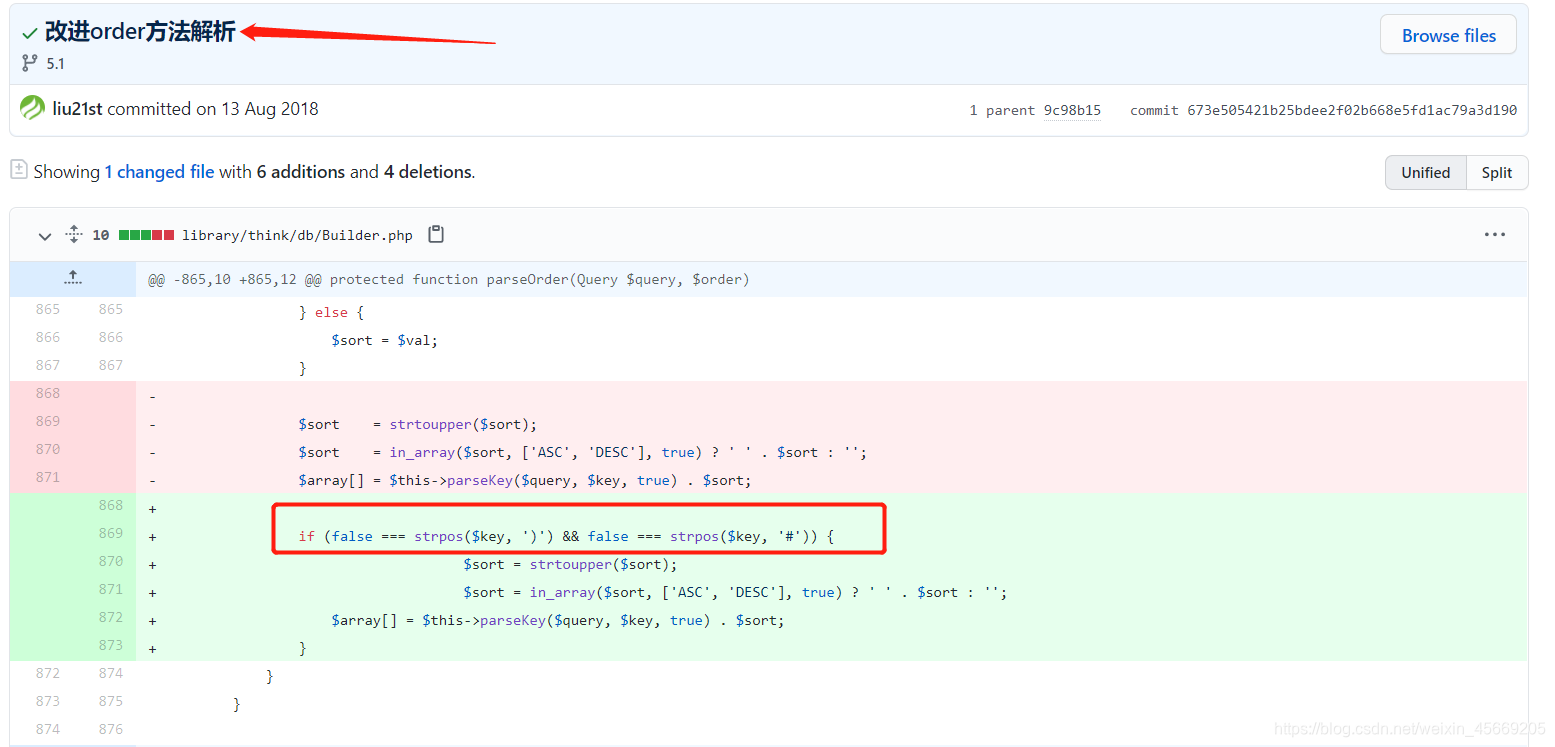Click the commit title 改进order方法解析
Screen dimensions: 1555x747
[140, 32]
